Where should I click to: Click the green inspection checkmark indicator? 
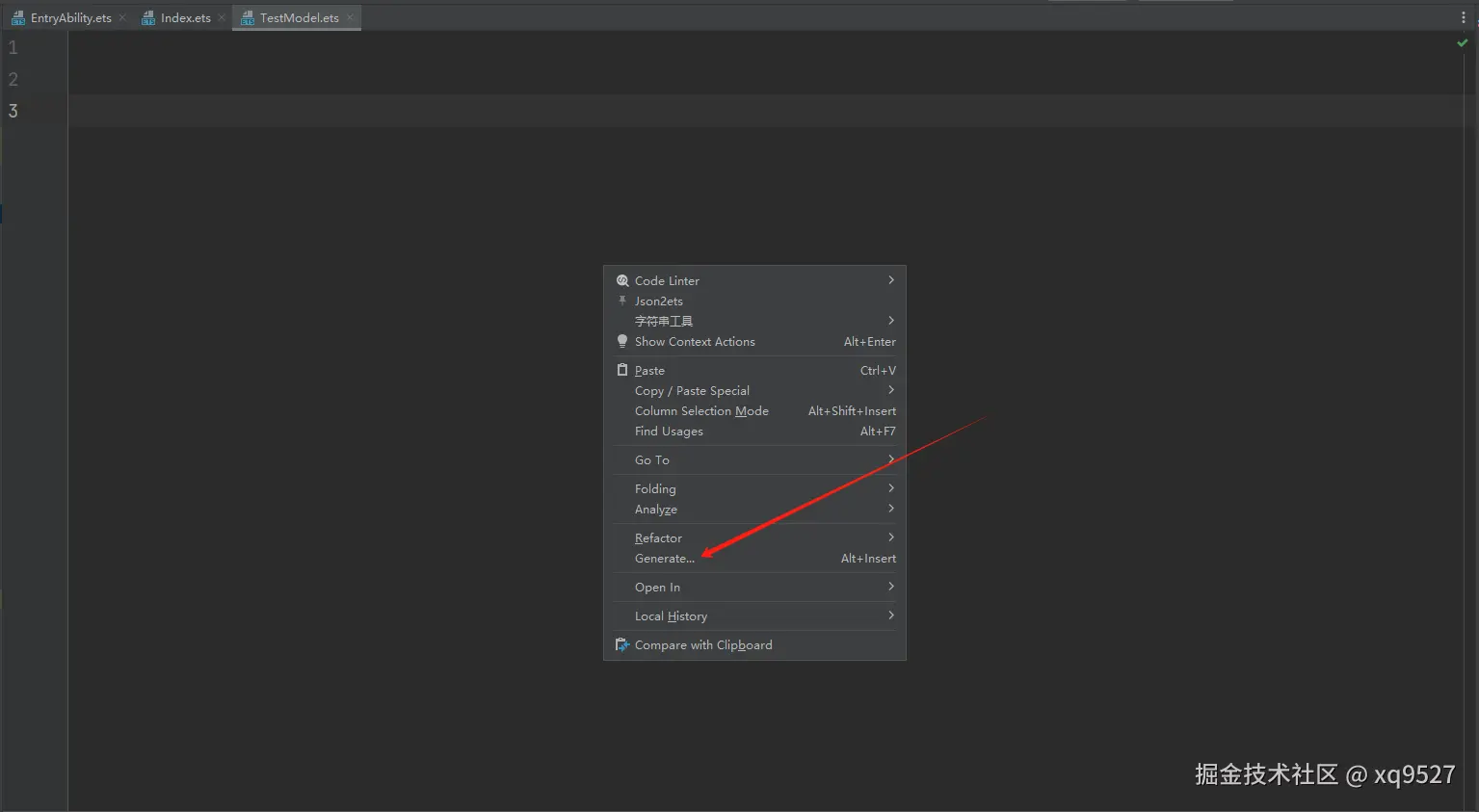[x=1462, y=43]
